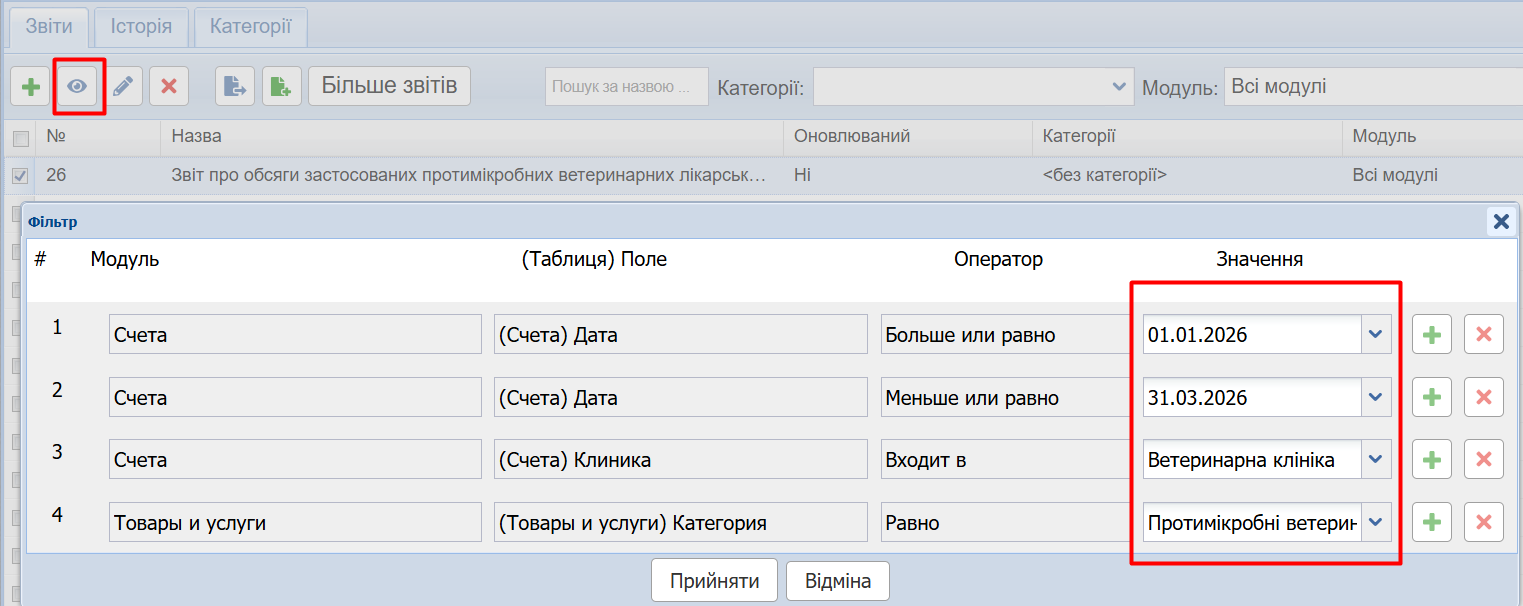Click the eye view report icon
The width and height of the screenshot is (1523, 606).
point(77,87)
